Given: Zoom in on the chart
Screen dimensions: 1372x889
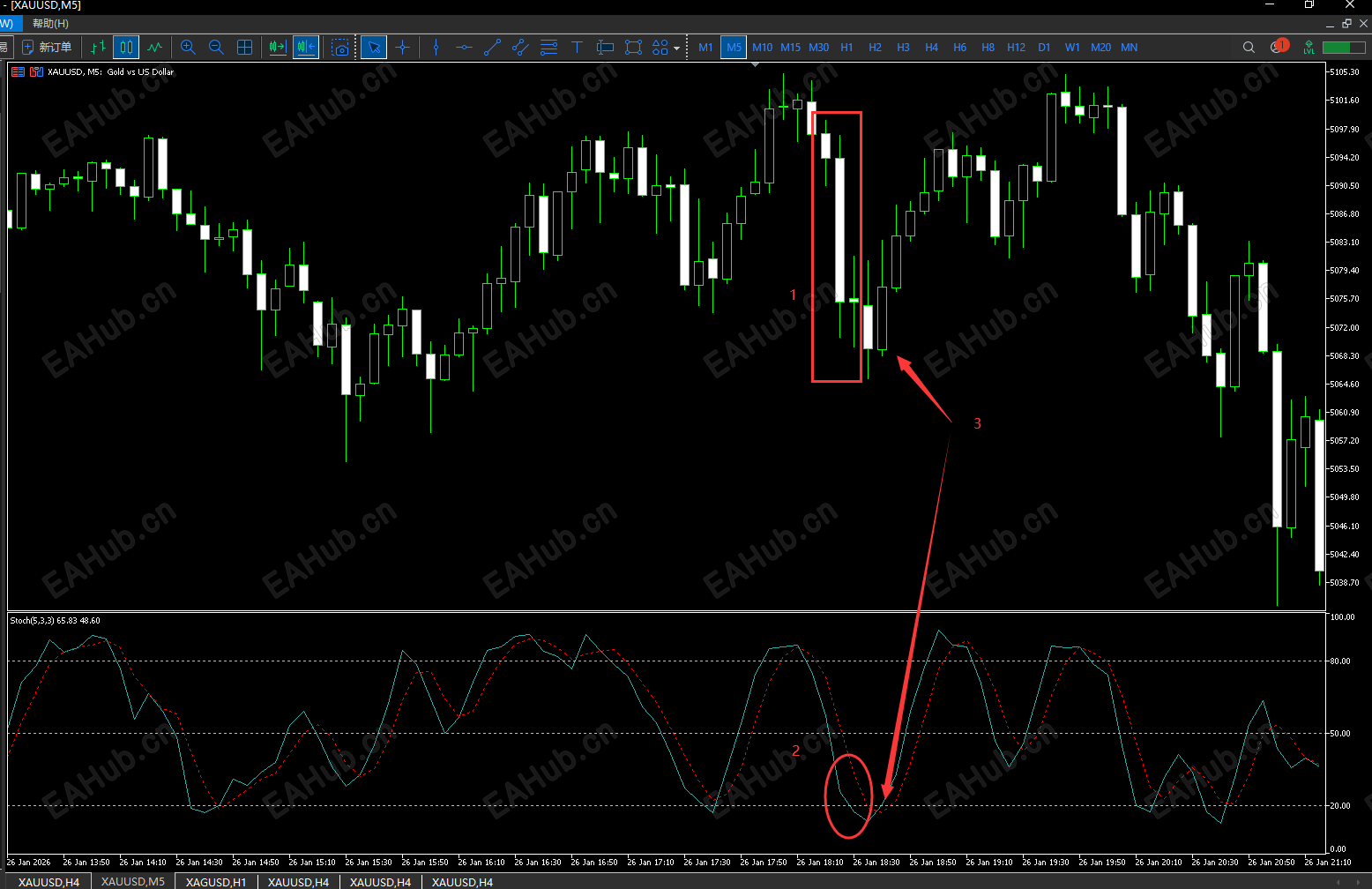Looking at the screenshot, I should tap(188, 47).
